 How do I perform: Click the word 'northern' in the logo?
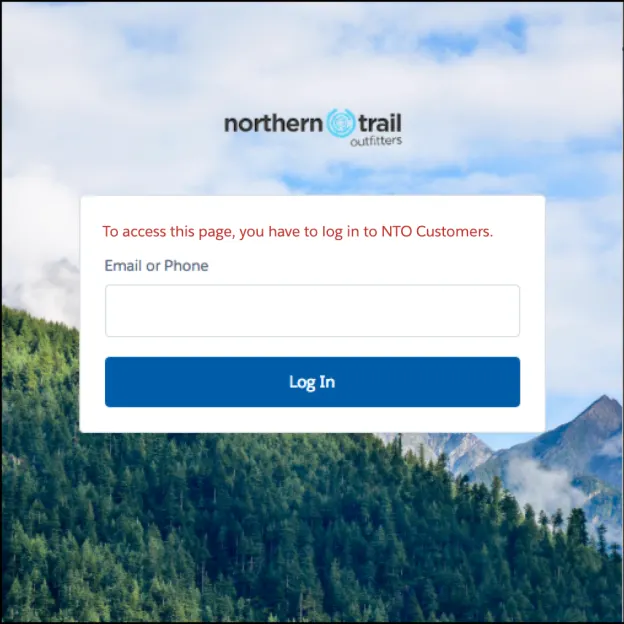(273, 124)
